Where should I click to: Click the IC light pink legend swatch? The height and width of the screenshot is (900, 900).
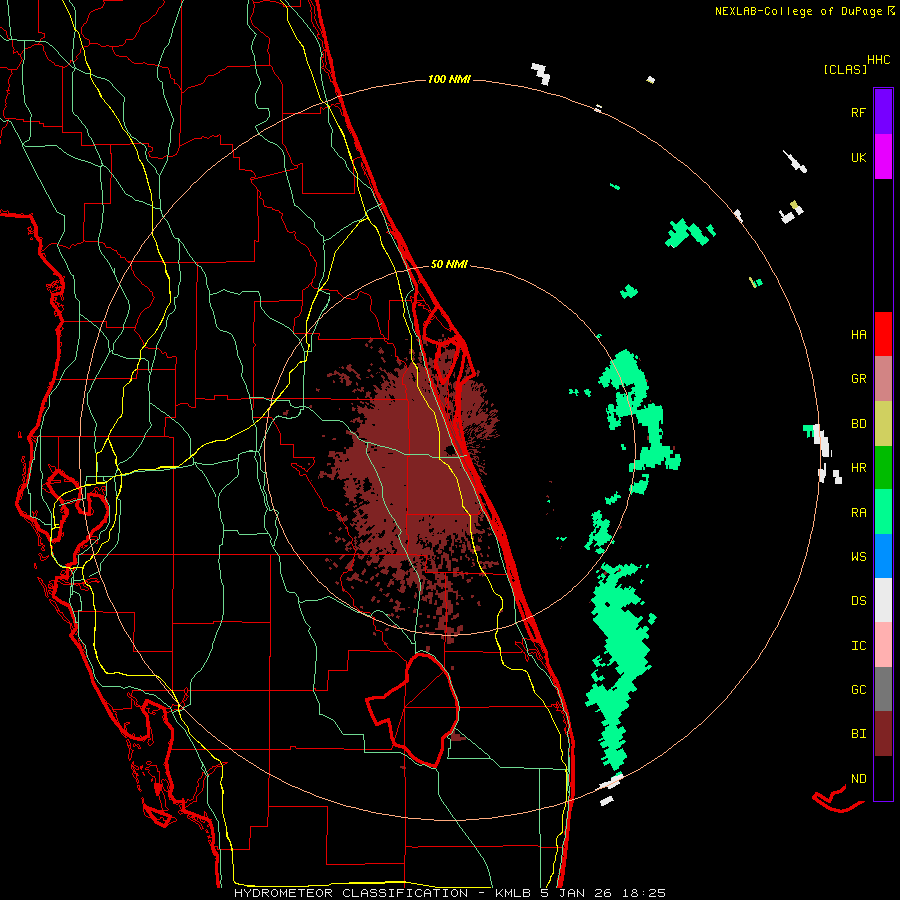tap(883, 645)
